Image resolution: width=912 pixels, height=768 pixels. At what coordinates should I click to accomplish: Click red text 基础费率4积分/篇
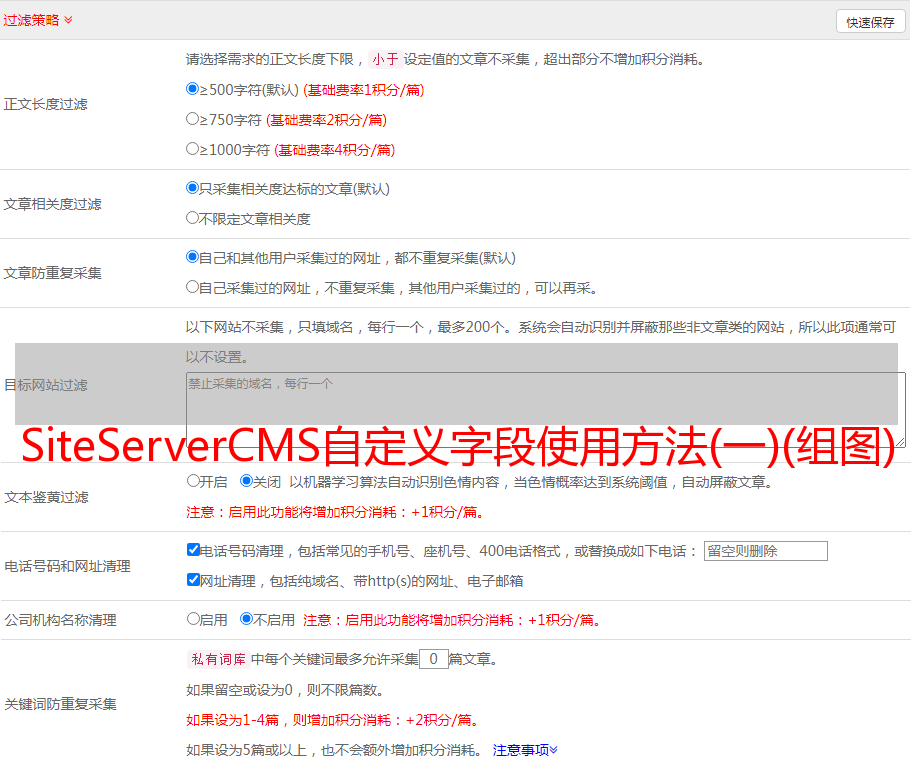tap(335, 150)
